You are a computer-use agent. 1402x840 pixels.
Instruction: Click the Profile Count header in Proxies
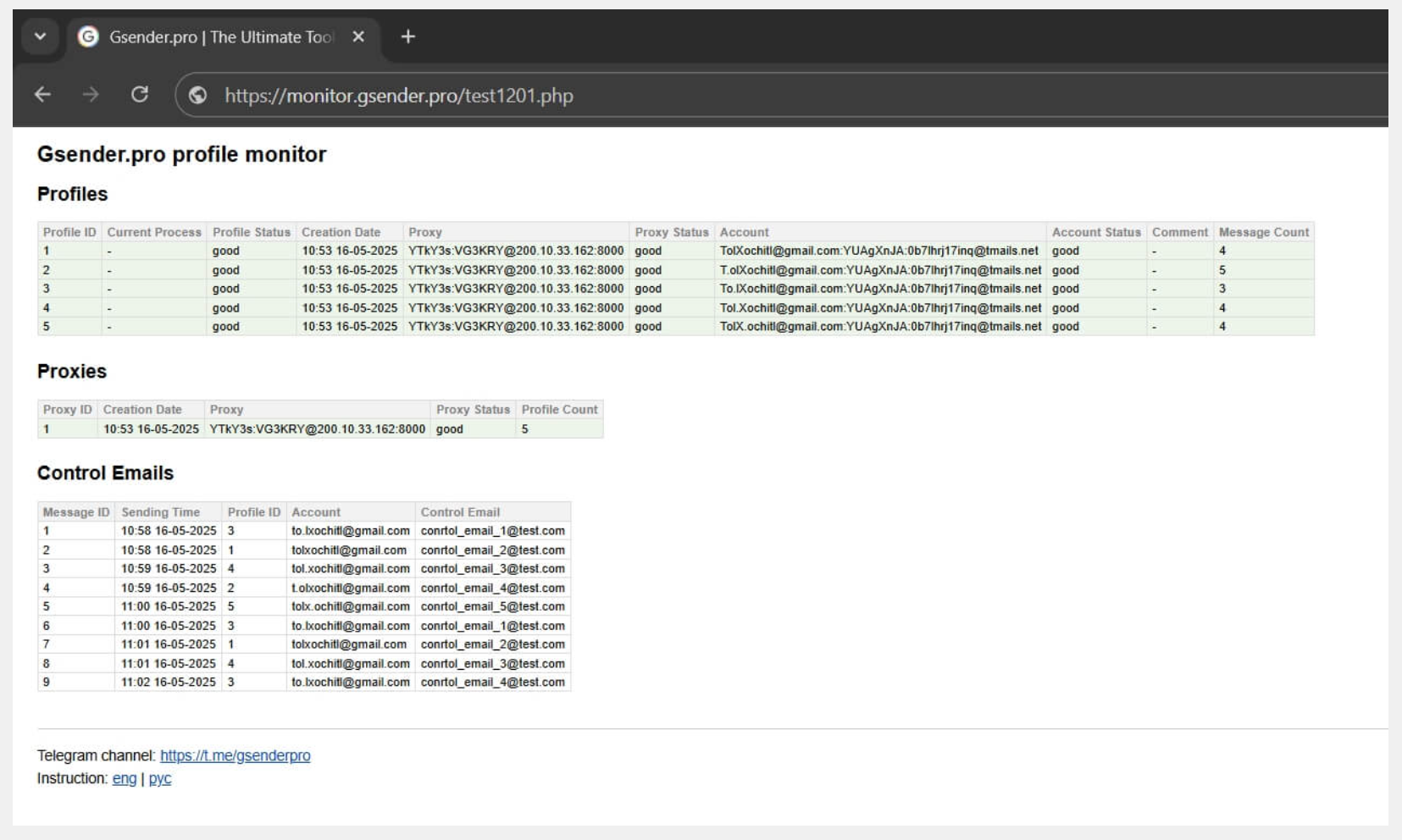[559, 409]
